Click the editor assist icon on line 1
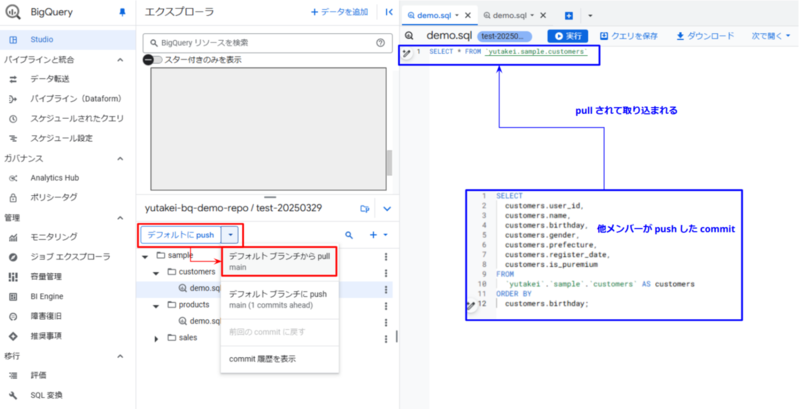Image resolution: width=800 pixels, height=409 pixels. [407, 53]
